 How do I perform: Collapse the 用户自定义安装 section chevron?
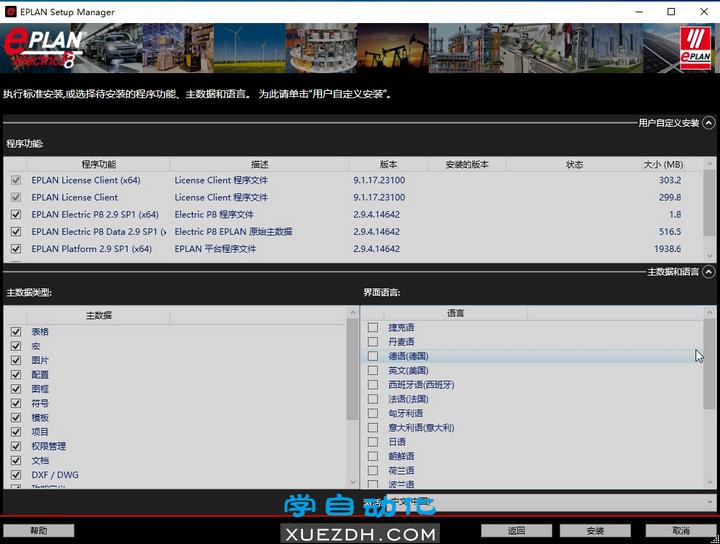709,123
